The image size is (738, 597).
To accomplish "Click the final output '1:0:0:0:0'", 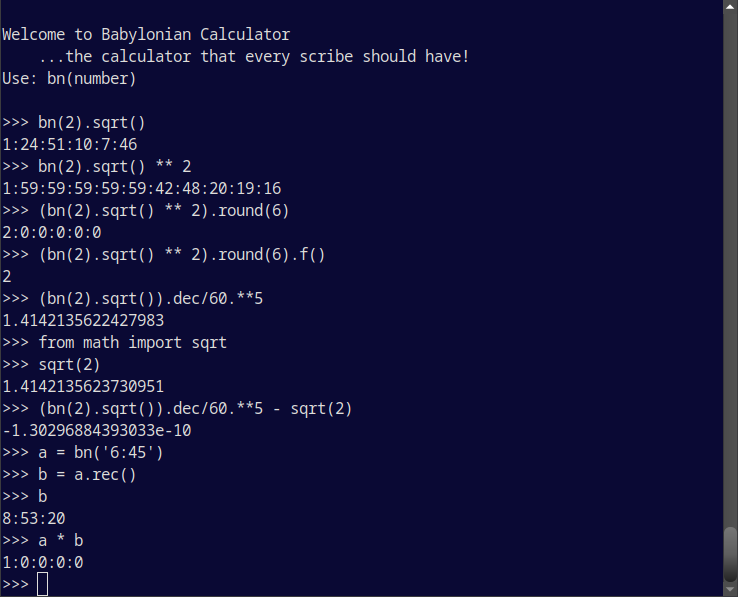I will coord(43,563).
